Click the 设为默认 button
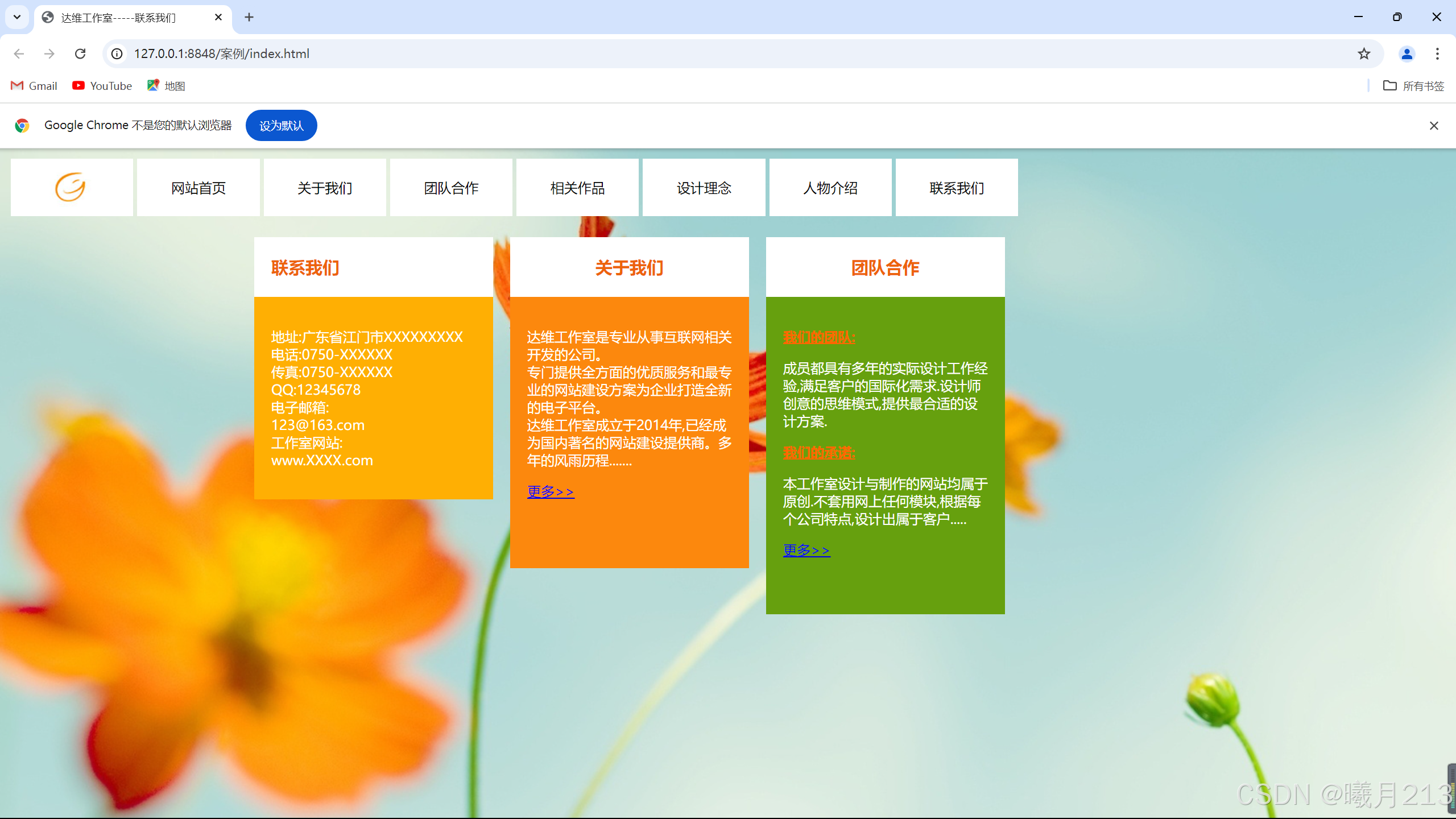Image resolution: width=1456 pixels, height=819 pixels. click(x=282, y=126)
